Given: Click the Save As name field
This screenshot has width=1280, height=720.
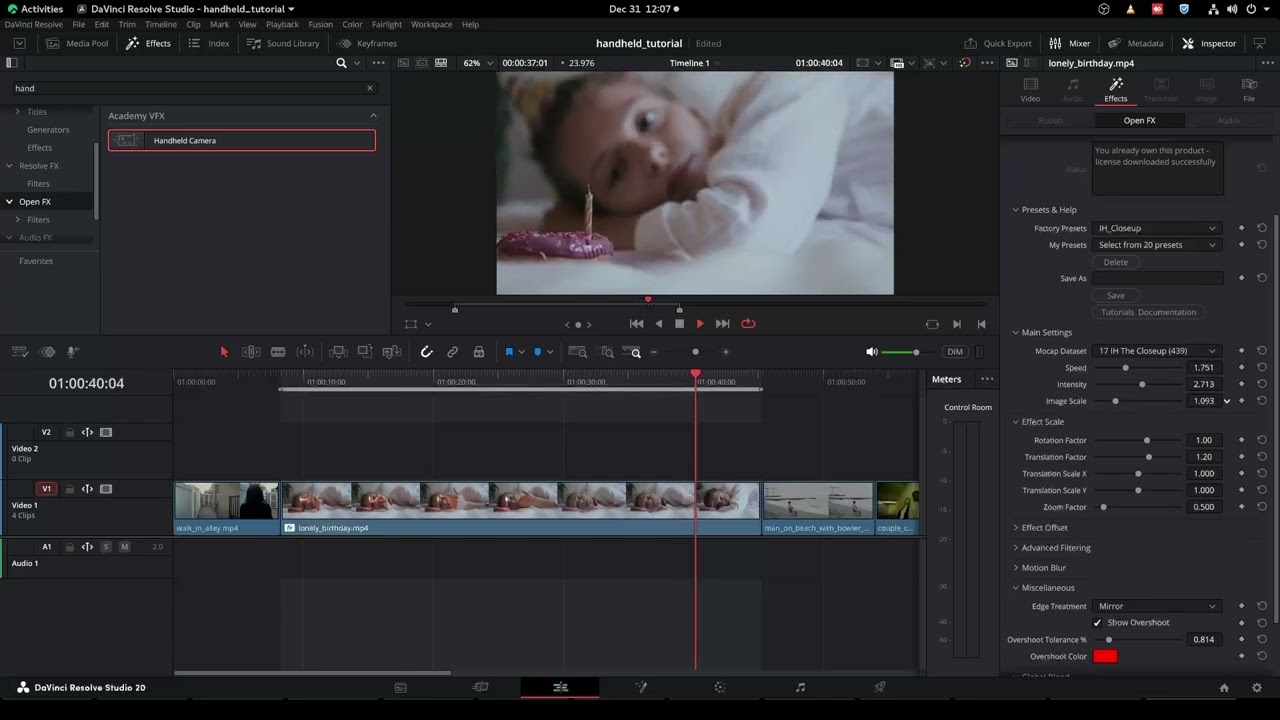Looking at the screenshot, I should (x=1157, y=278).
